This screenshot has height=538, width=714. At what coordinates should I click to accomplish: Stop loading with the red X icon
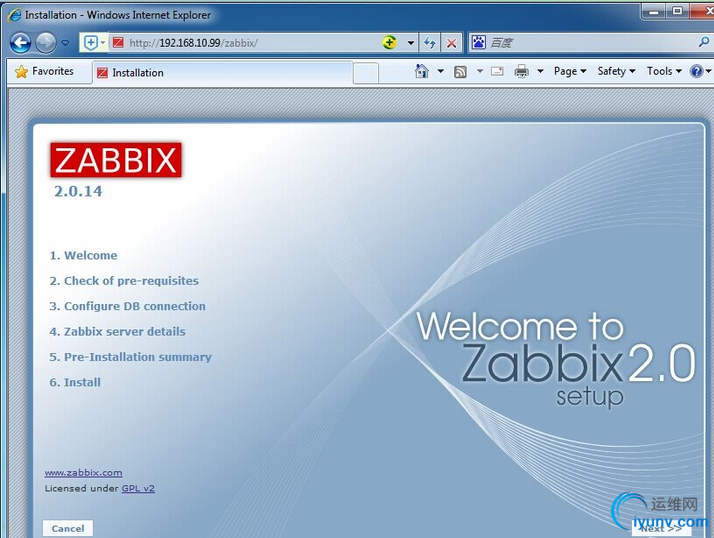pos(451,43)
